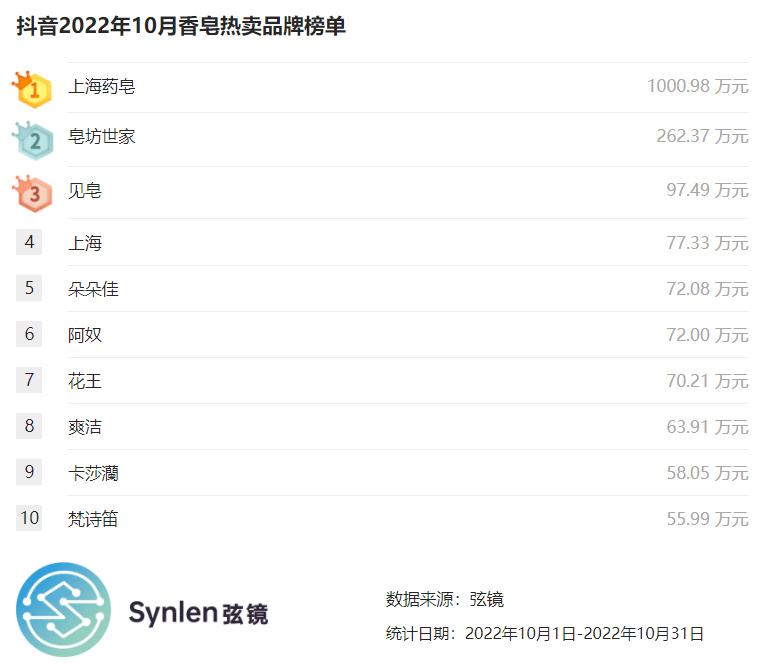Select rank number 7 badge
This screenshot has height=670, width=767.
[x=29, y=380]
